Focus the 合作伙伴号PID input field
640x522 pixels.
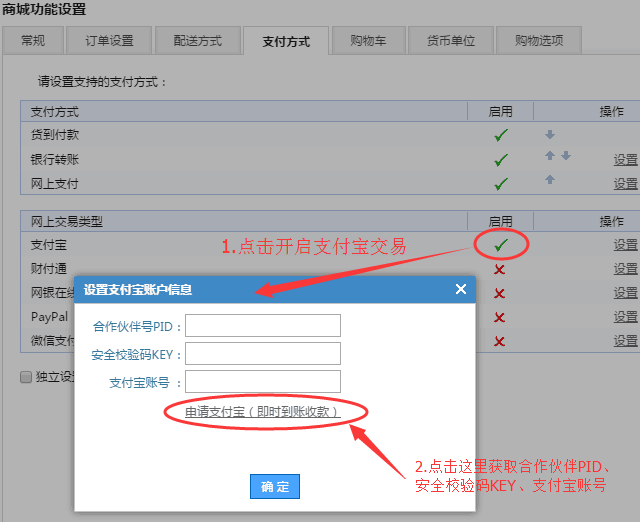coord(263,325)
